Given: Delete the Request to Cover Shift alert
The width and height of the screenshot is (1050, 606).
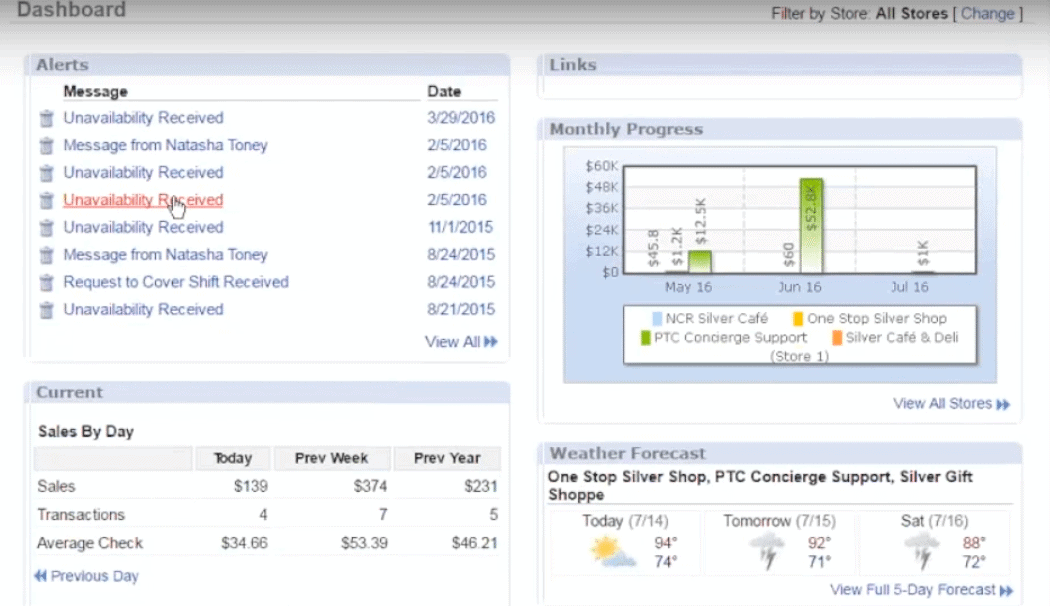Looking at the screenshot, I should pos(46,283).
